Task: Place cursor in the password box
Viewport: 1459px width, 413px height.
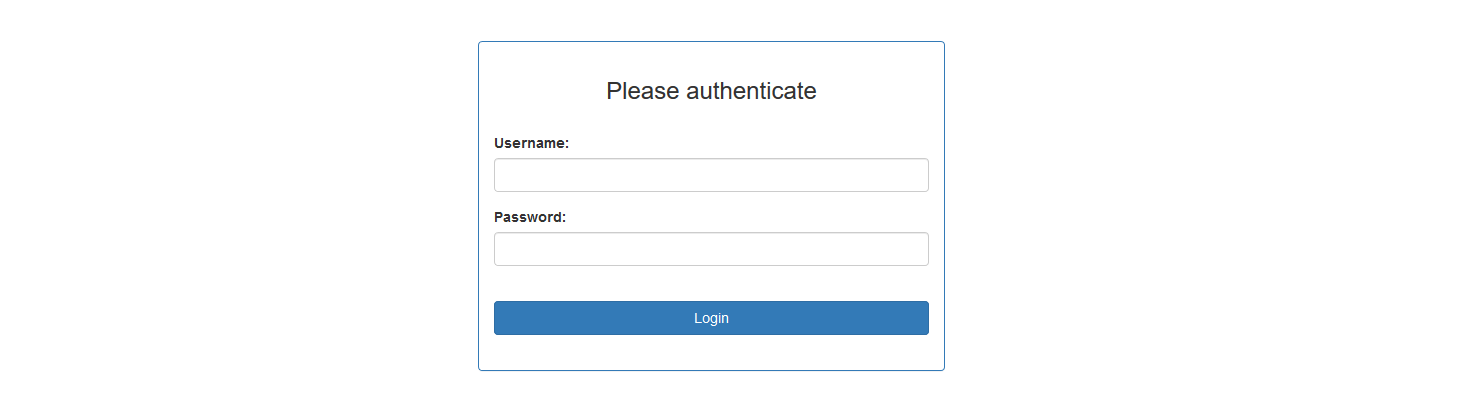Action: (x=711, y=249)
